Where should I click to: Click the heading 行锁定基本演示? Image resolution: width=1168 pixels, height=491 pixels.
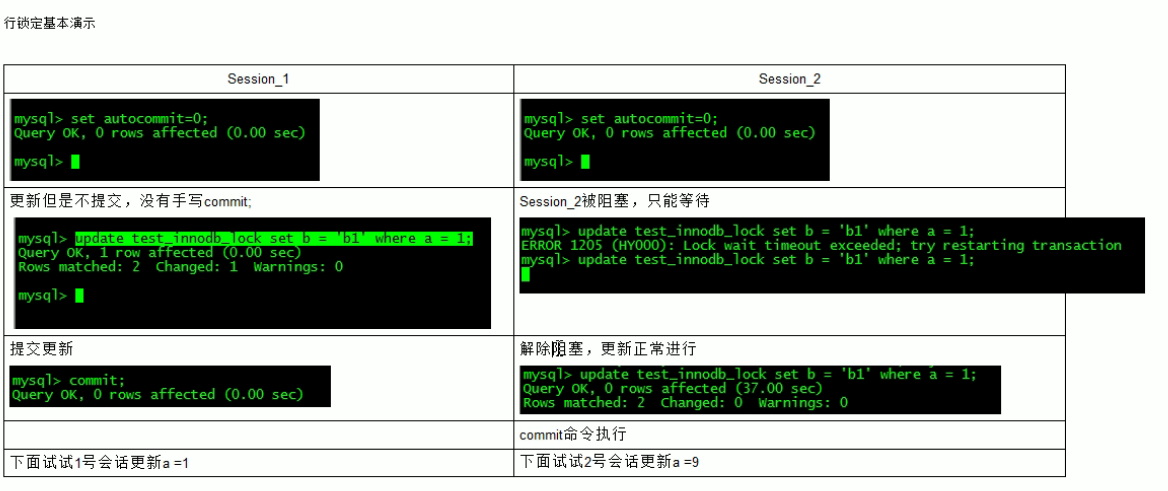click(x=49, y=23)
